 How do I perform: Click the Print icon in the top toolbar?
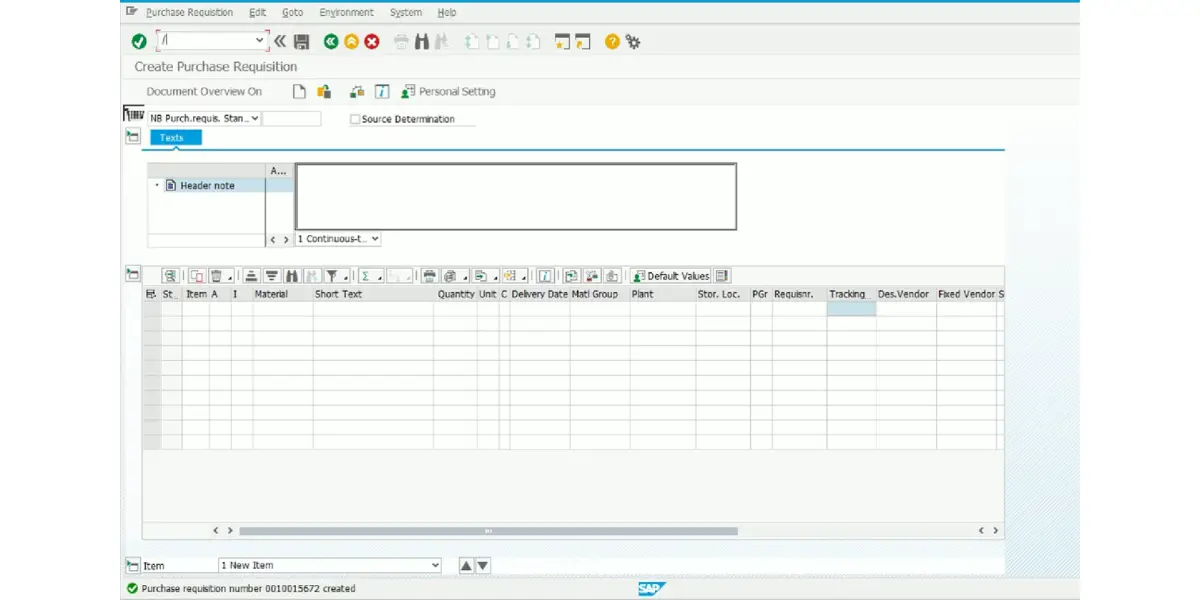click(x=401, y=41)
